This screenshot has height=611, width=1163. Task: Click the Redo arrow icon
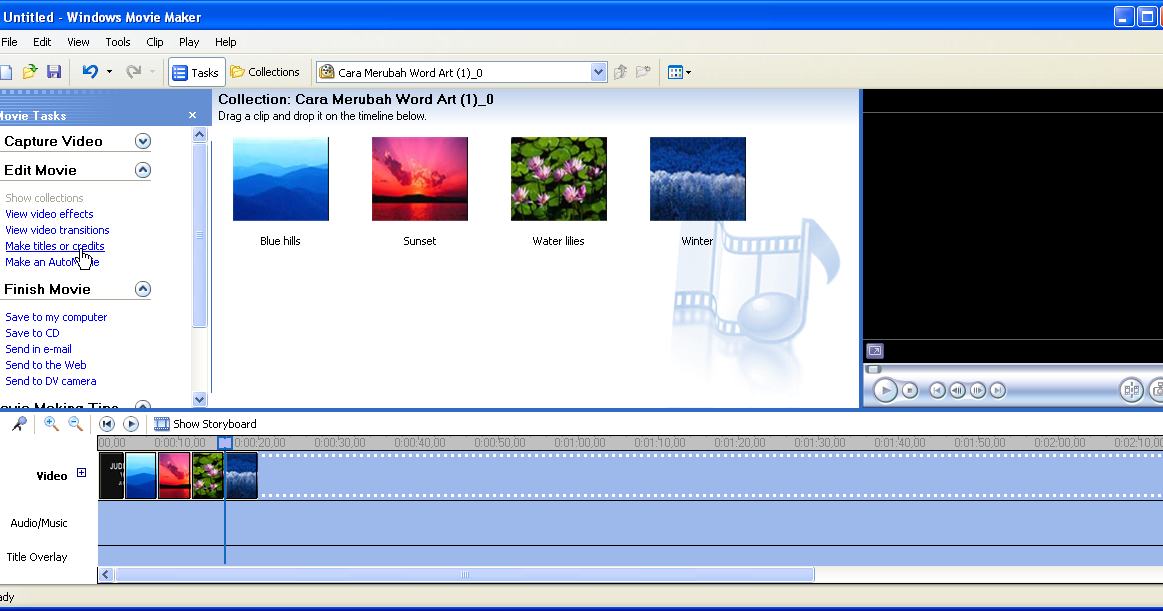click(x=134, y=72)
